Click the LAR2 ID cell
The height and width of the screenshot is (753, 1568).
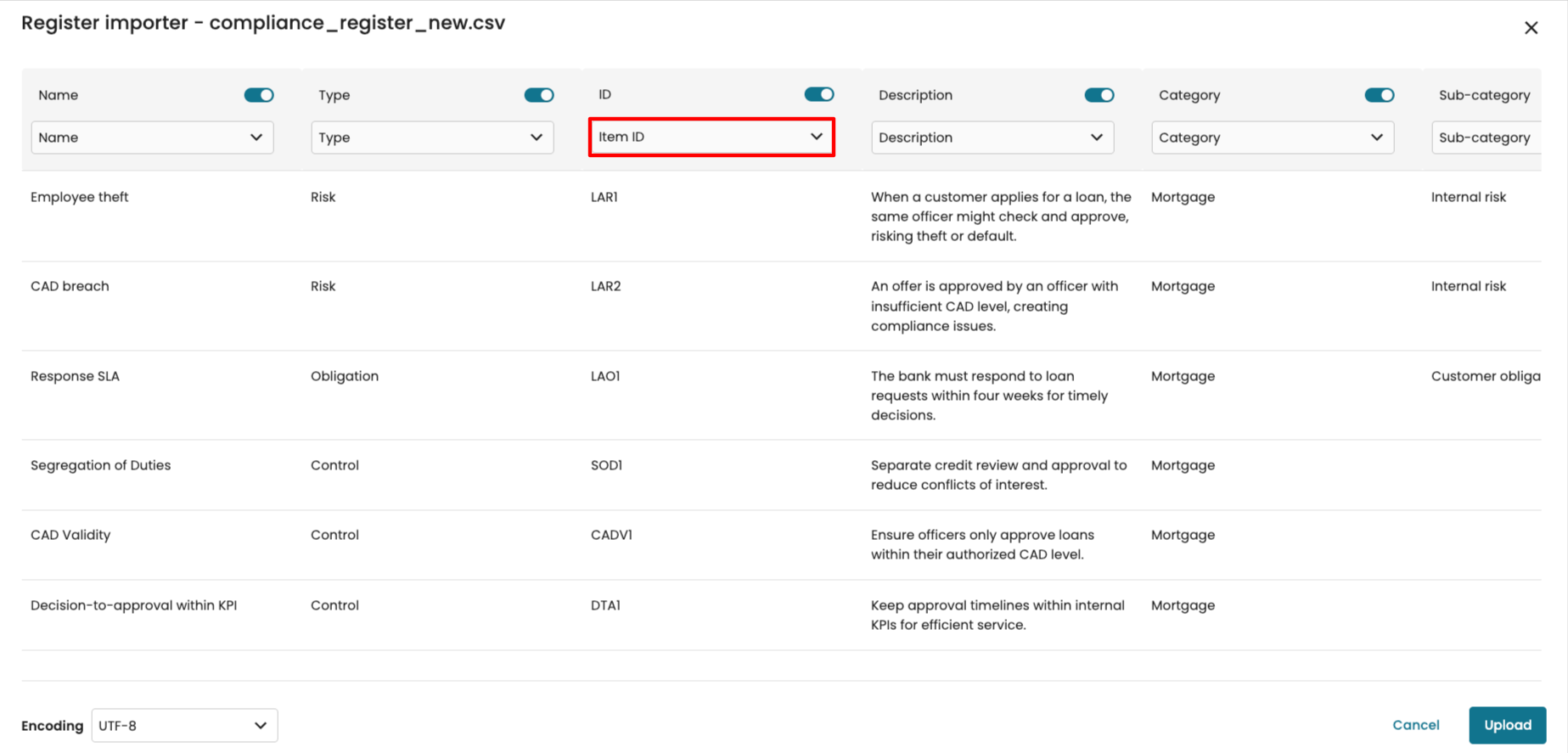click(x=606, y=286)
